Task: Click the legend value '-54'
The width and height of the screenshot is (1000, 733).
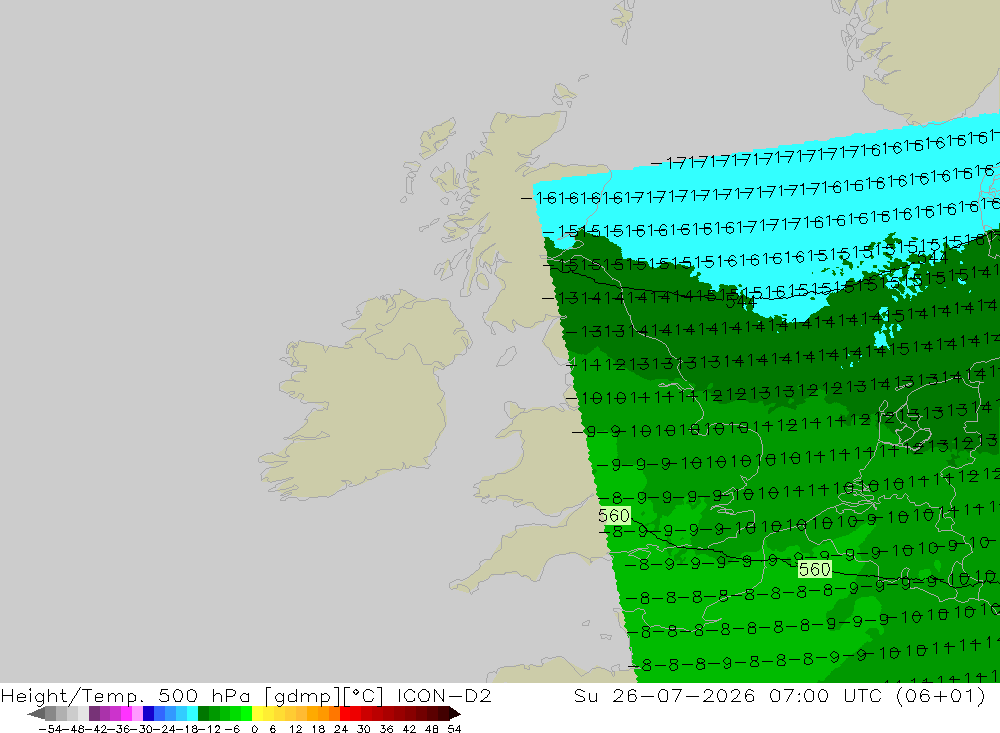Action: (51, 729)
